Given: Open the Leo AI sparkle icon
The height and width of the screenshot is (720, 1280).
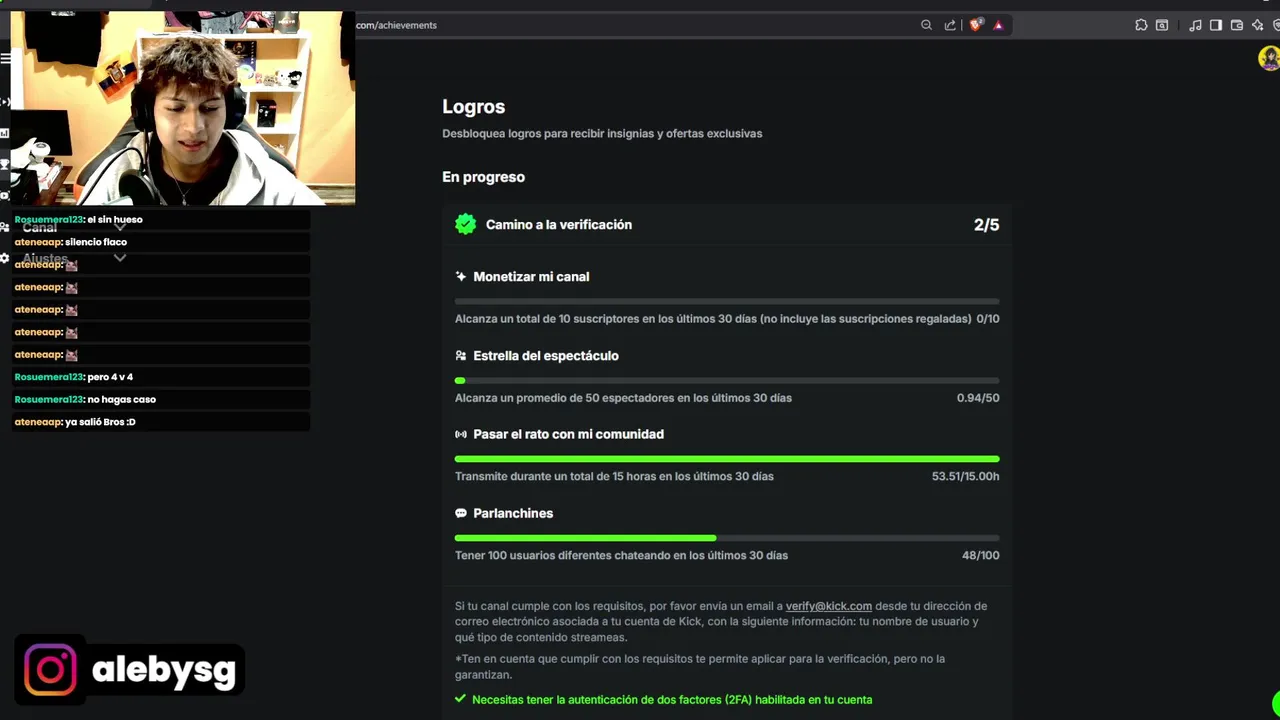Looking at the screenshot, I should tap(1258, 25).
